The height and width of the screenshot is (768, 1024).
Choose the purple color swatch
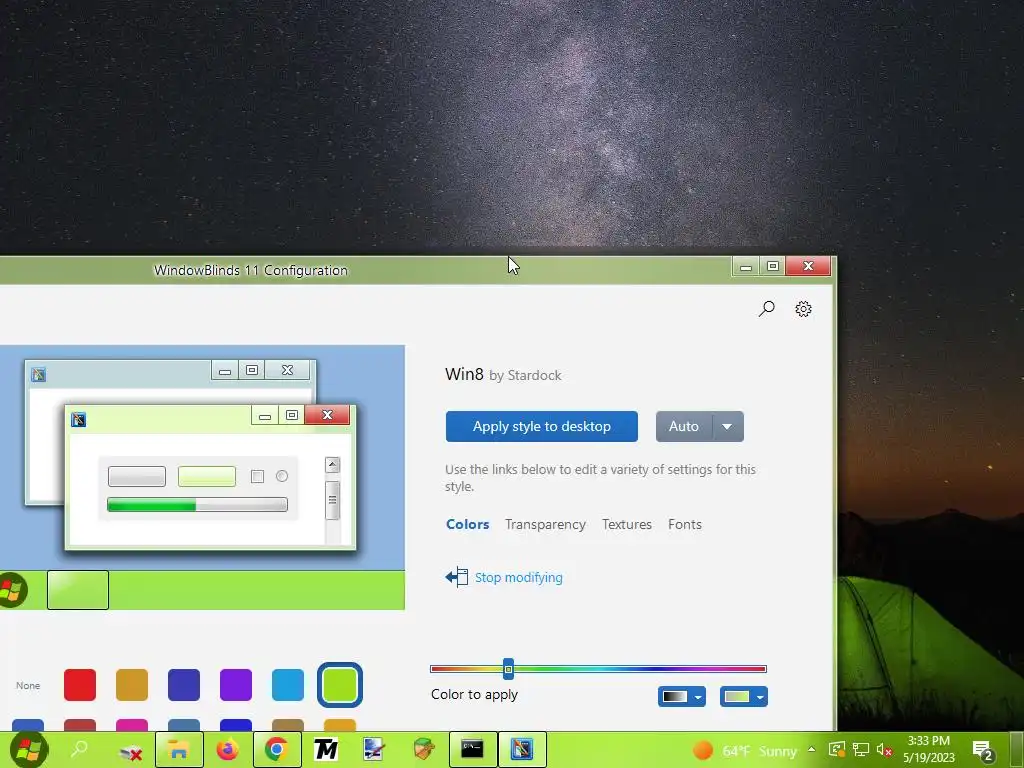(x=236, y=684)
